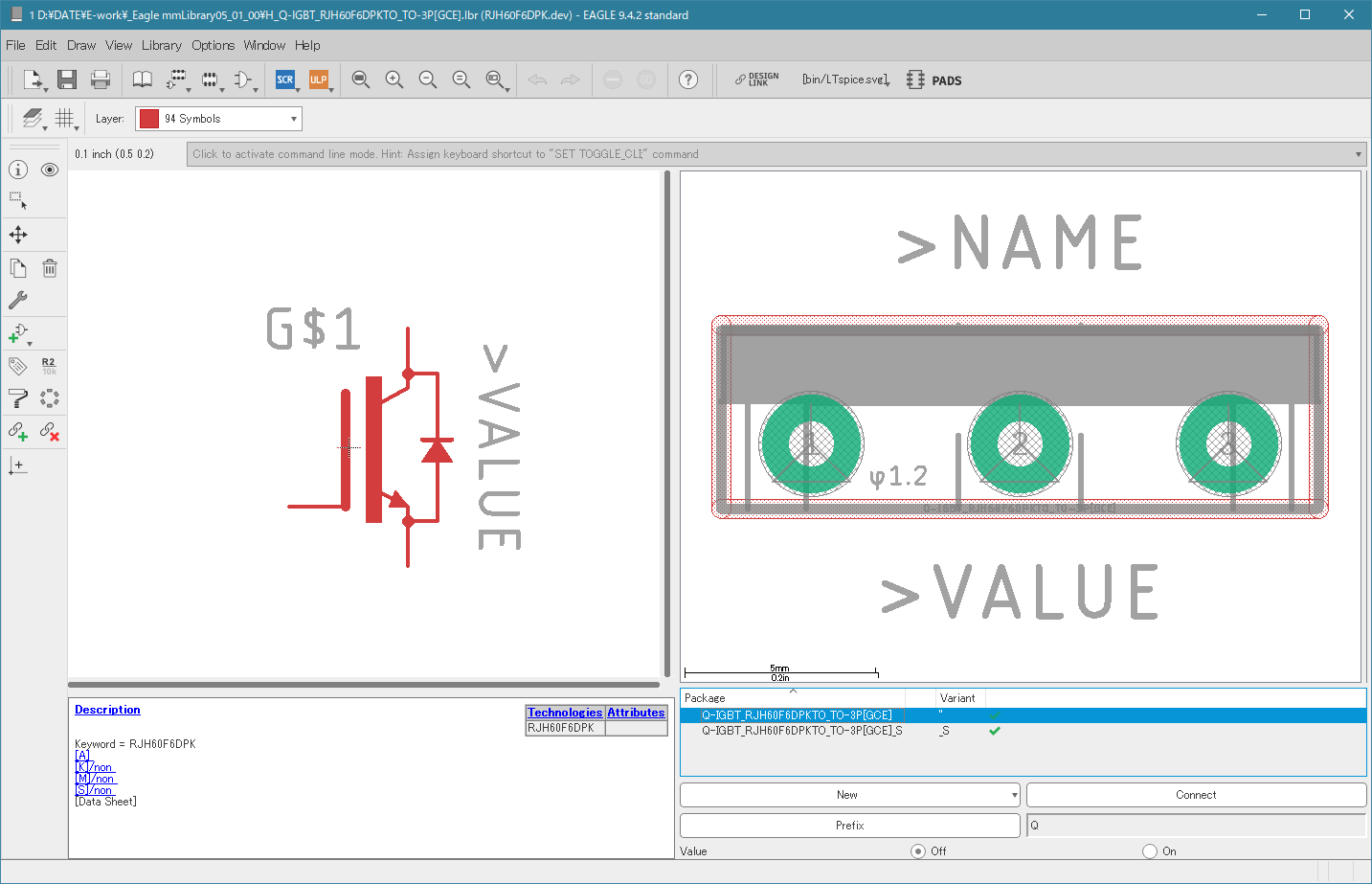Select the Copy tool

18,268
